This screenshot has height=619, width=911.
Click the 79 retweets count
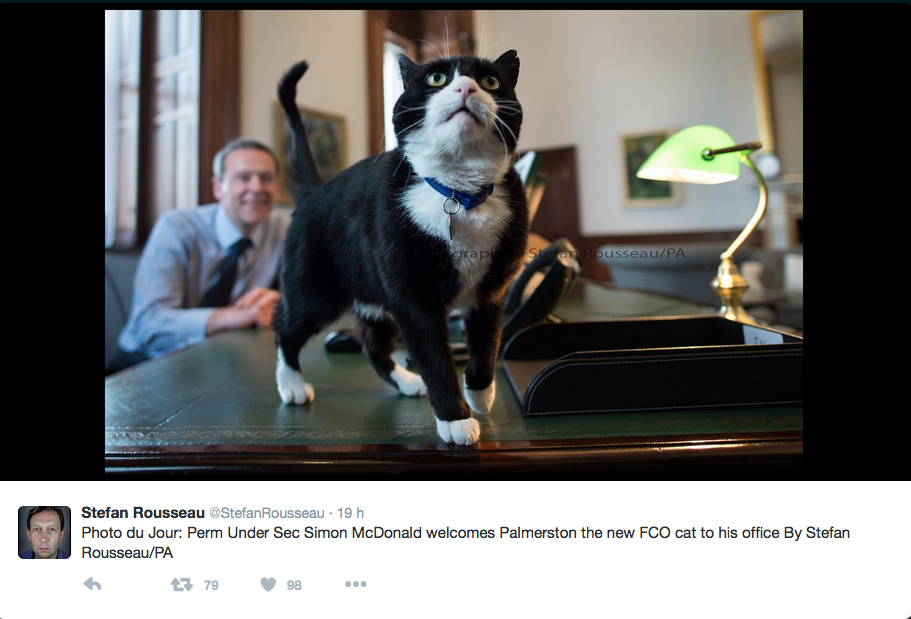[x=211, y=585]
